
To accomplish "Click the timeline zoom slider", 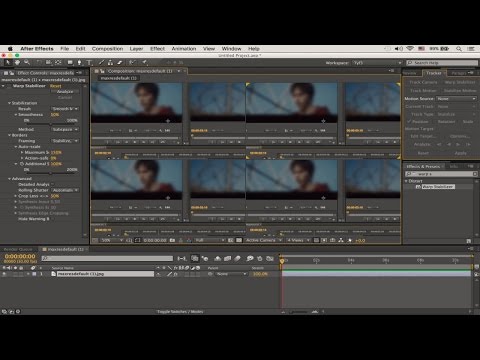I will pos(299,312).
